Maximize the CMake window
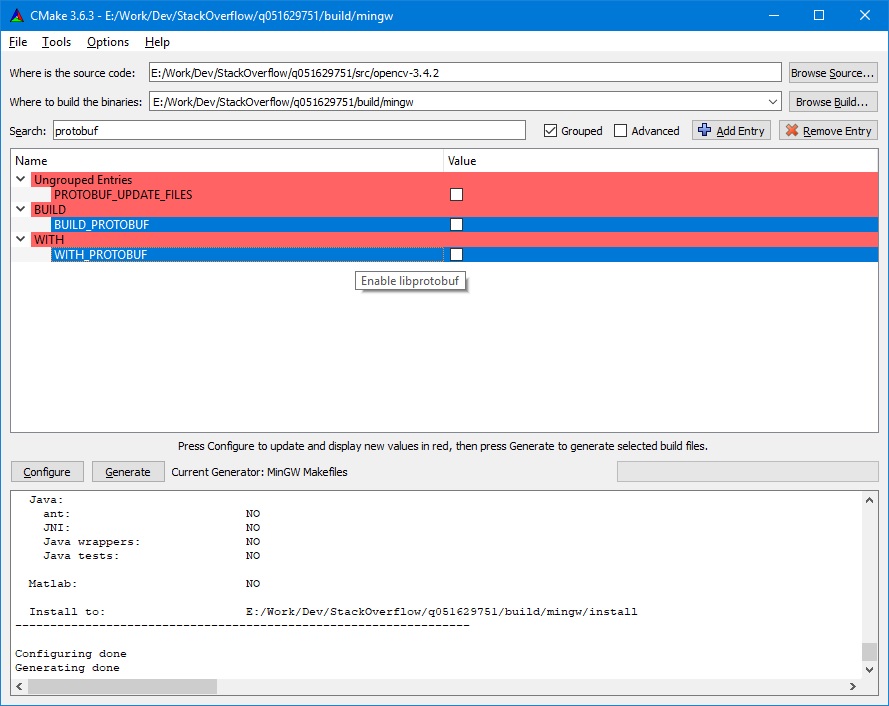This screenshot has height=706, width=889. (819, 15)
